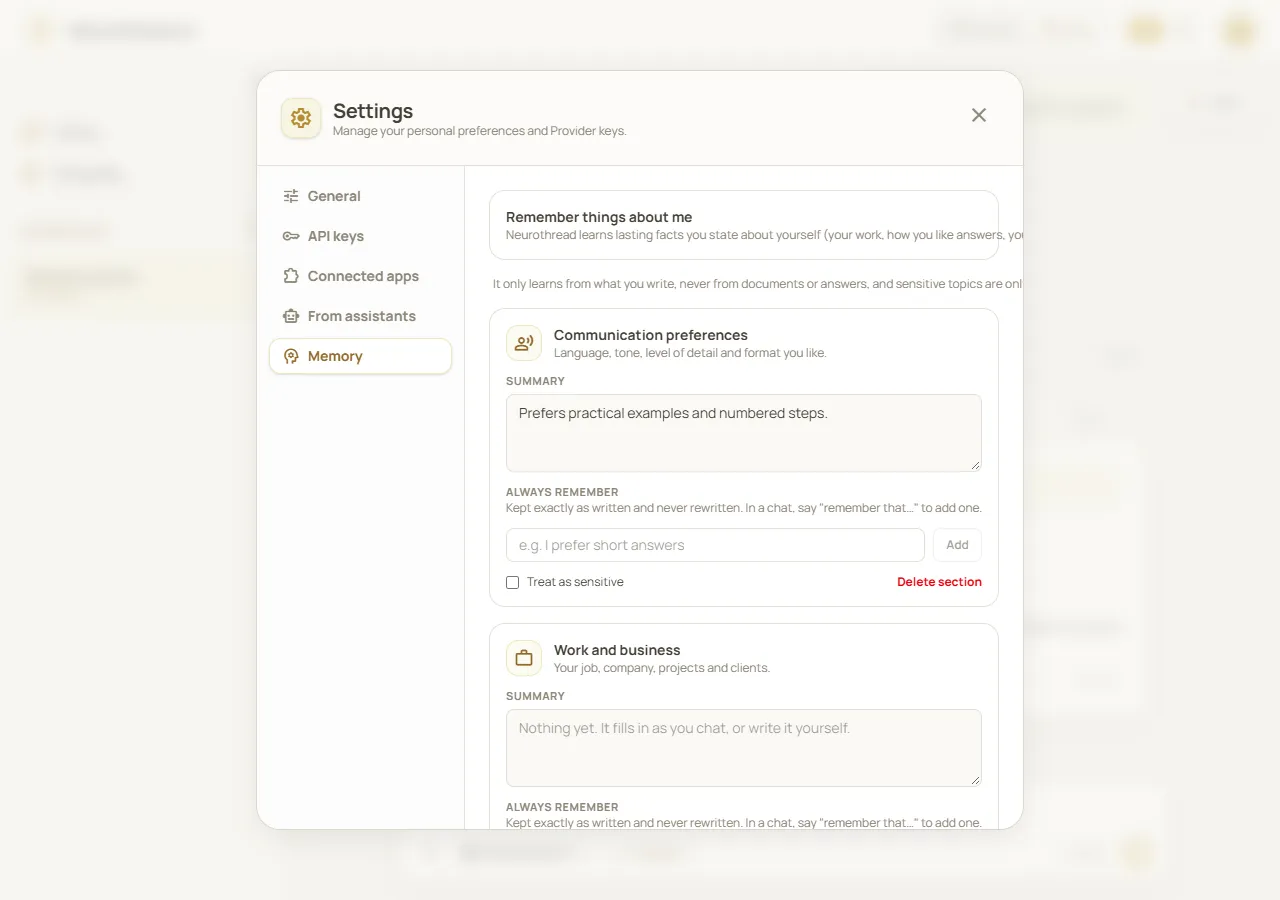Select From assistants tab

click(x=360, y=316)
